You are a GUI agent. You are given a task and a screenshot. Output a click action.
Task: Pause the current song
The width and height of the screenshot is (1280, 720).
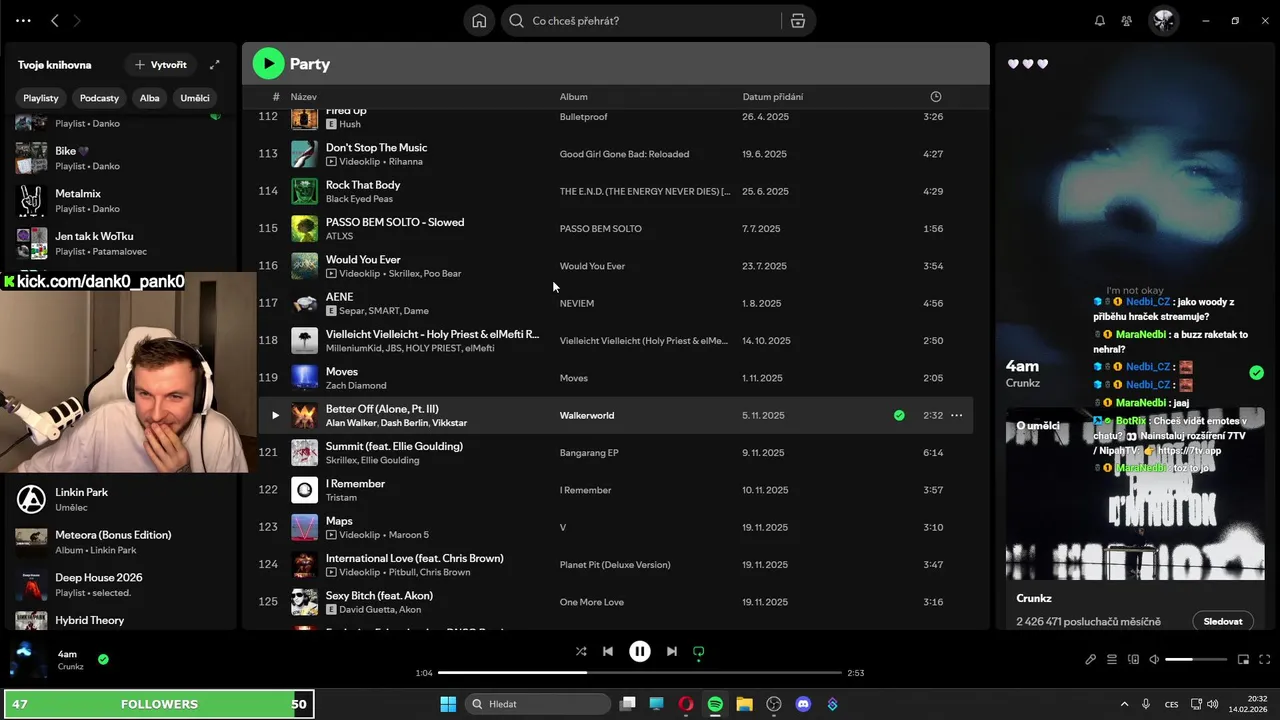pos(640,651)
